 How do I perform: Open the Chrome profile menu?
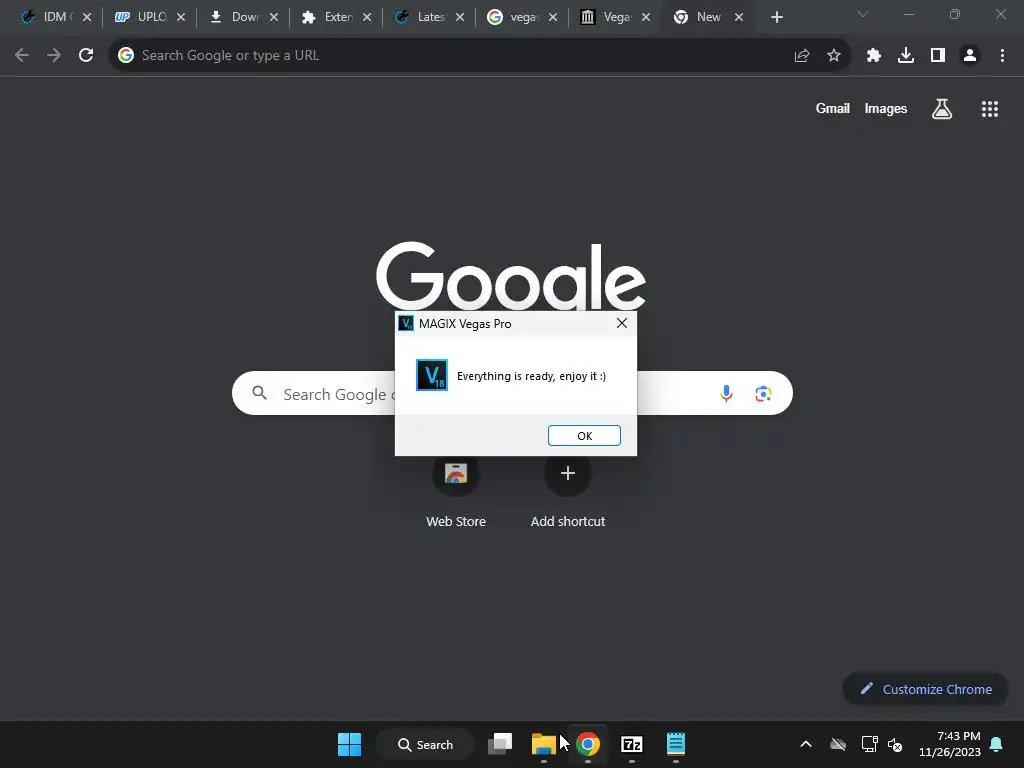click(970, 56)
